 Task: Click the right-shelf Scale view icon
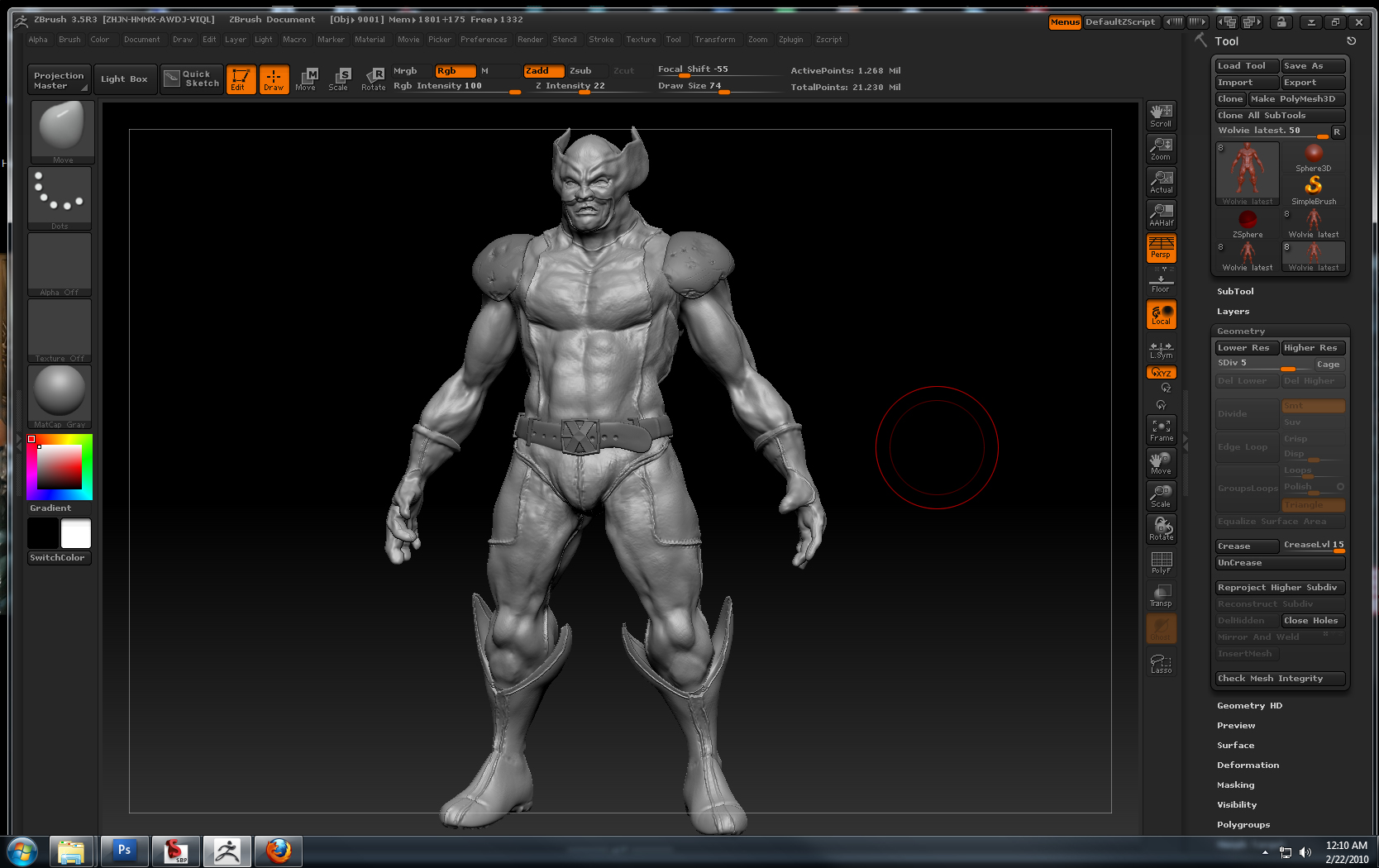pyautogui.click(x=1161, y=496)
